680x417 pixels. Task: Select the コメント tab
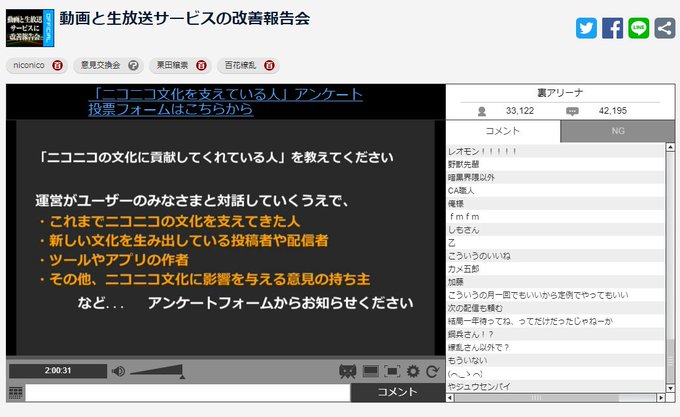pos(503,131)
